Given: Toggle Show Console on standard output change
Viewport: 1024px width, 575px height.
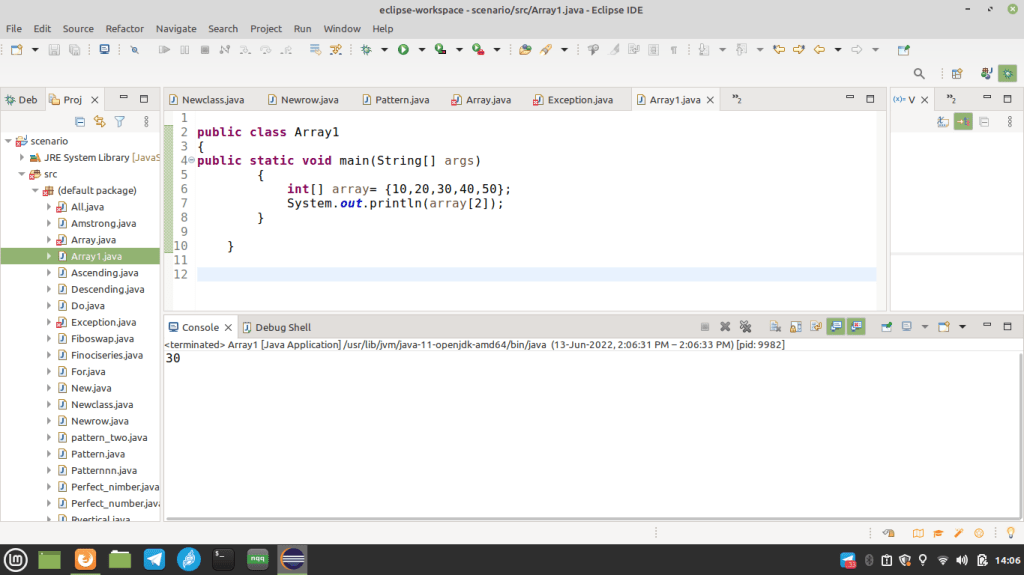Looking at the screenshot, I should 836,327.
